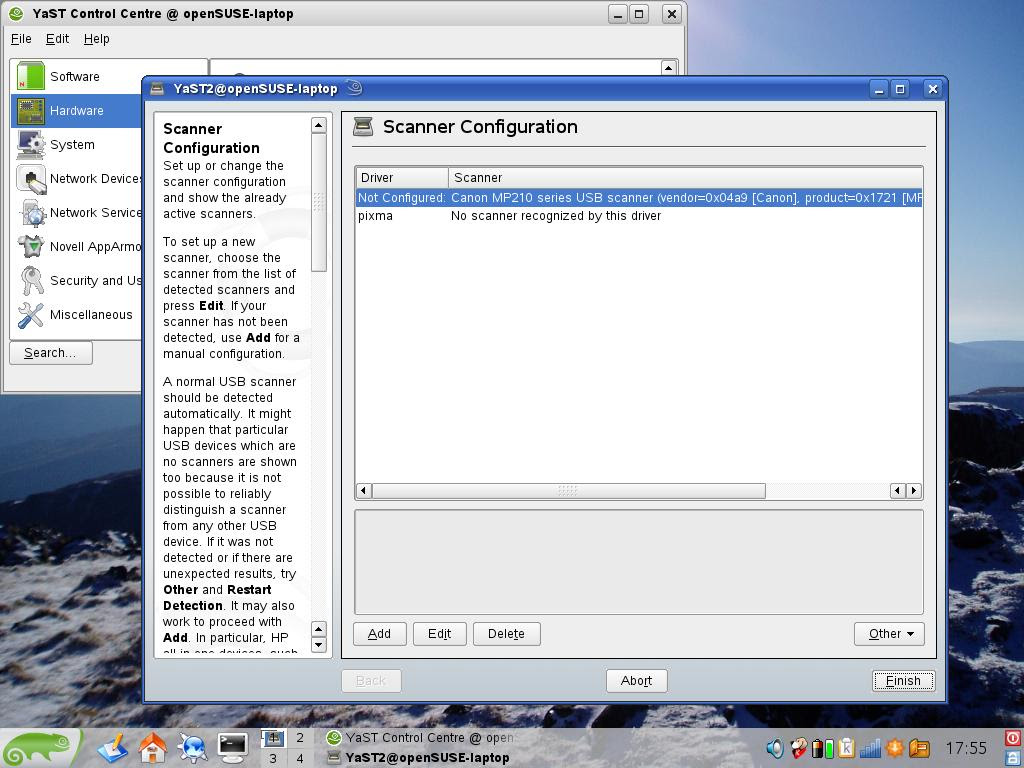Maximize the YaST2 scanner window
Image resolution: width=1024 pixels, height=768 pixels.
tap(900, 89)
